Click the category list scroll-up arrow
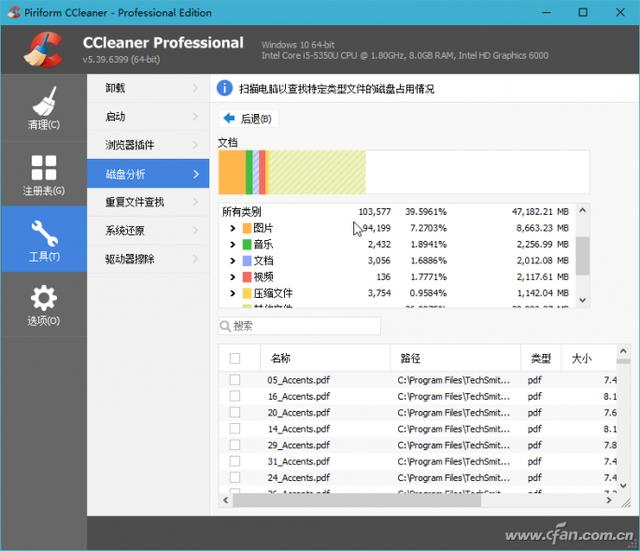640x551 pixels. click(x=583, y=211)
